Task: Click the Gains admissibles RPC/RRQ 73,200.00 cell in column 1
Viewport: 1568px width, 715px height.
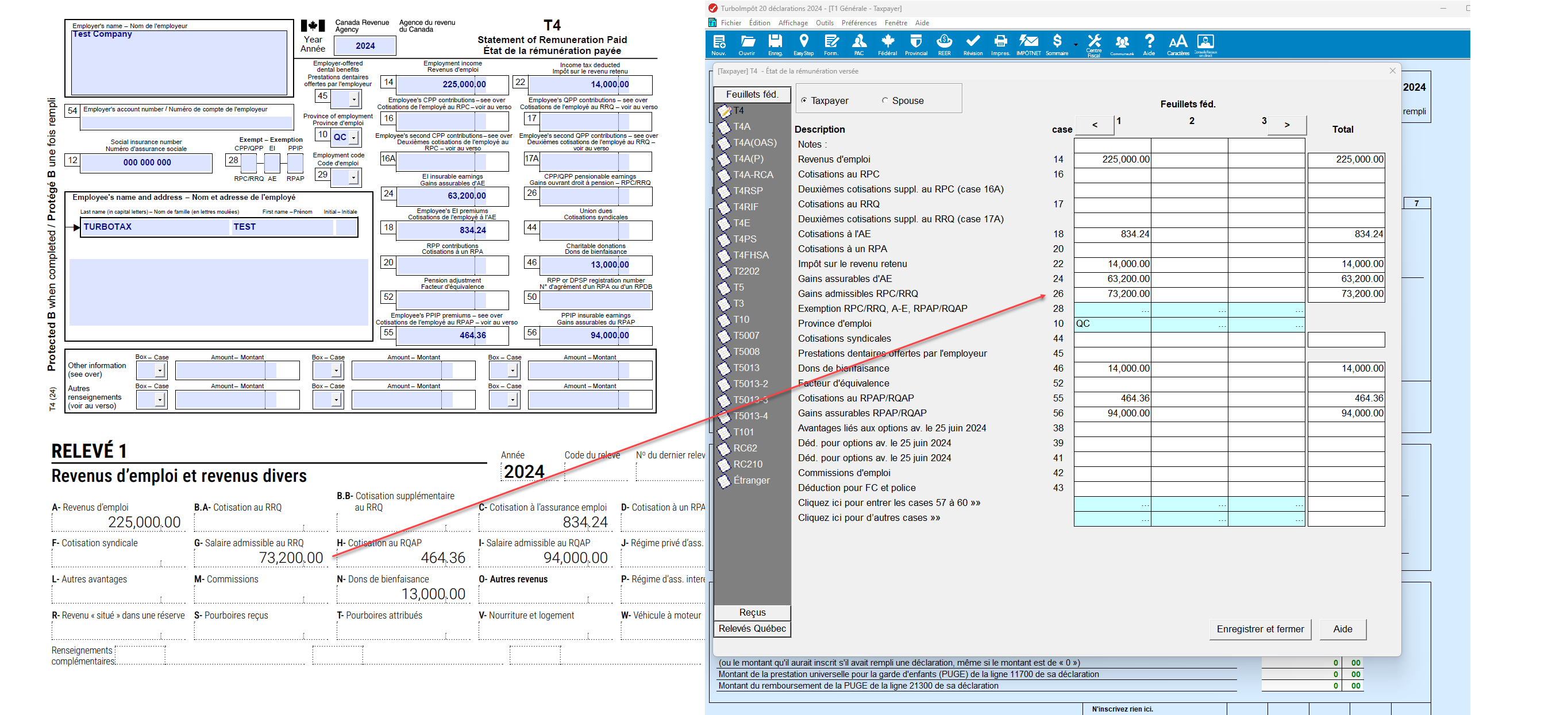Action: pos(1112,294)
